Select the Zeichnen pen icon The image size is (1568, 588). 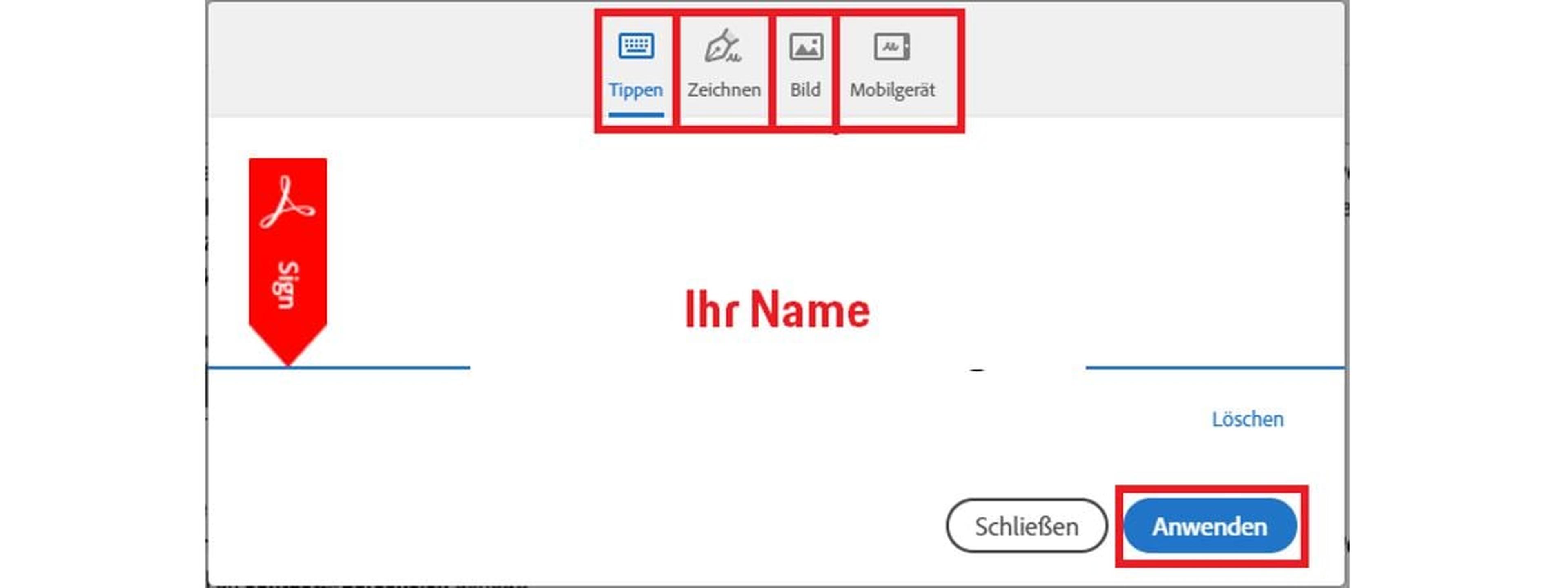click(x=722, y=46)
